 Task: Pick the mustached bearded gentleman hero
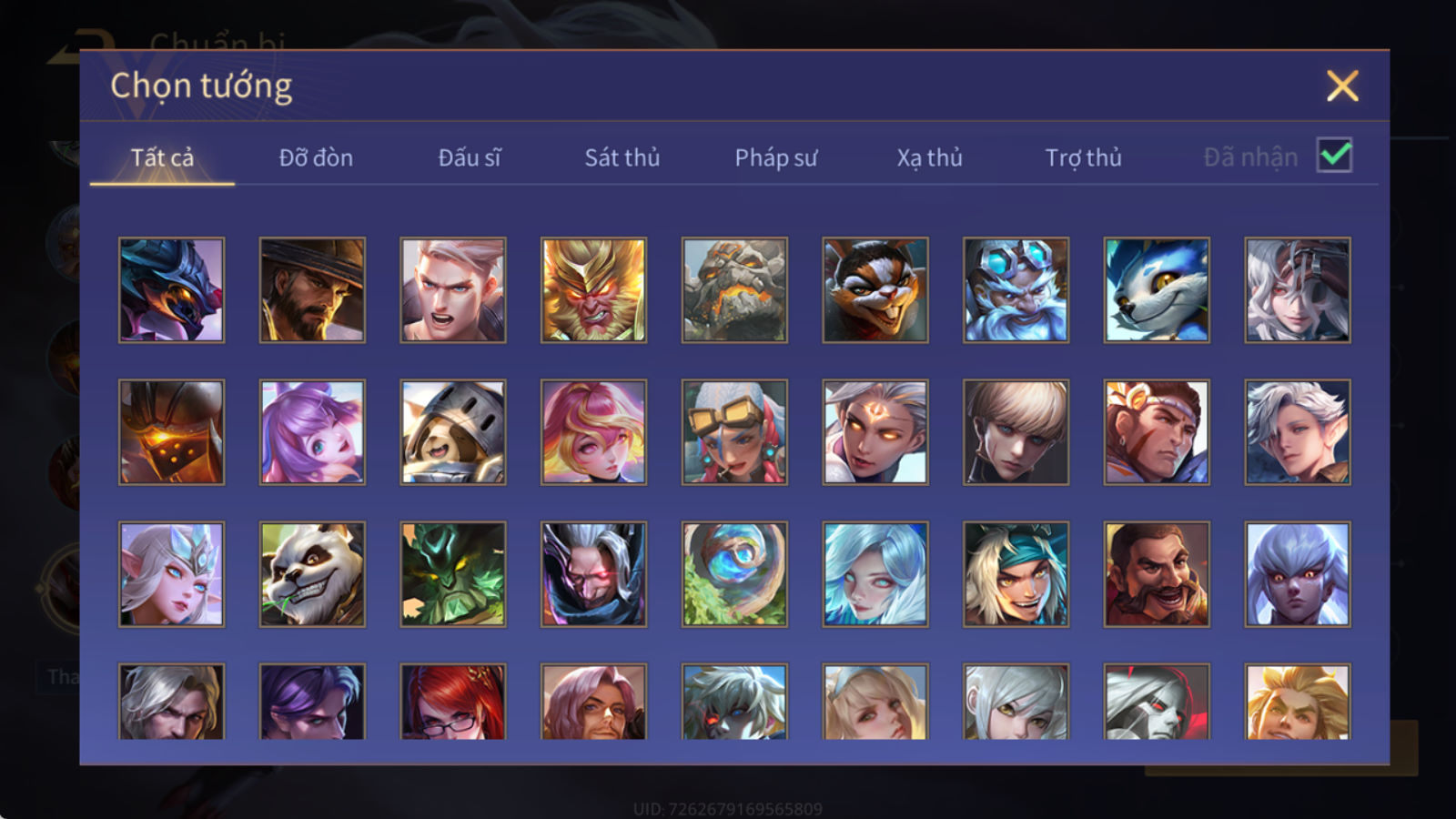tap(1157, 574)
